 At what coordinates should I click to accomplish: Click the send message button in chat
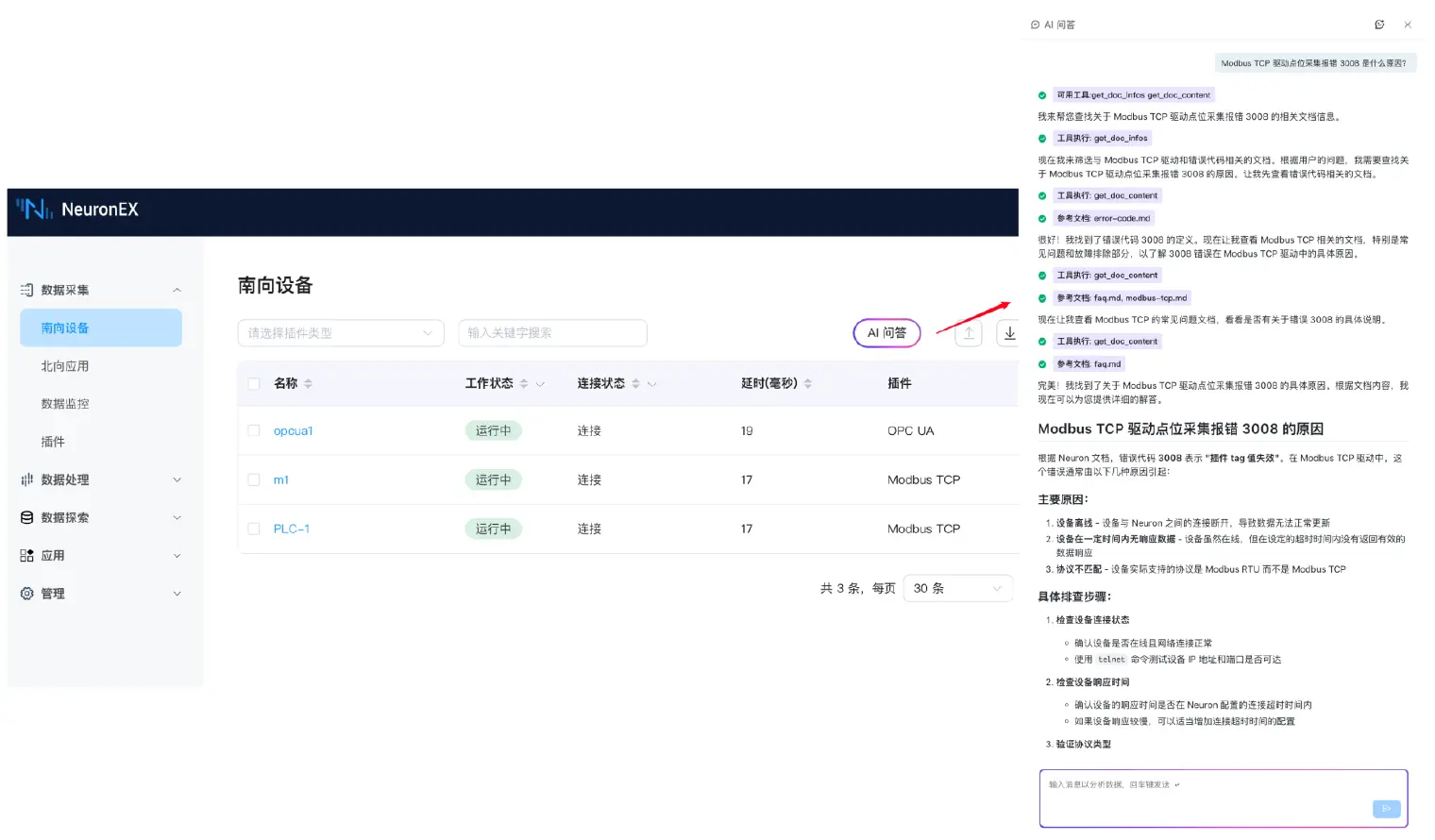pyautogui.click(x=1386, y=809)
